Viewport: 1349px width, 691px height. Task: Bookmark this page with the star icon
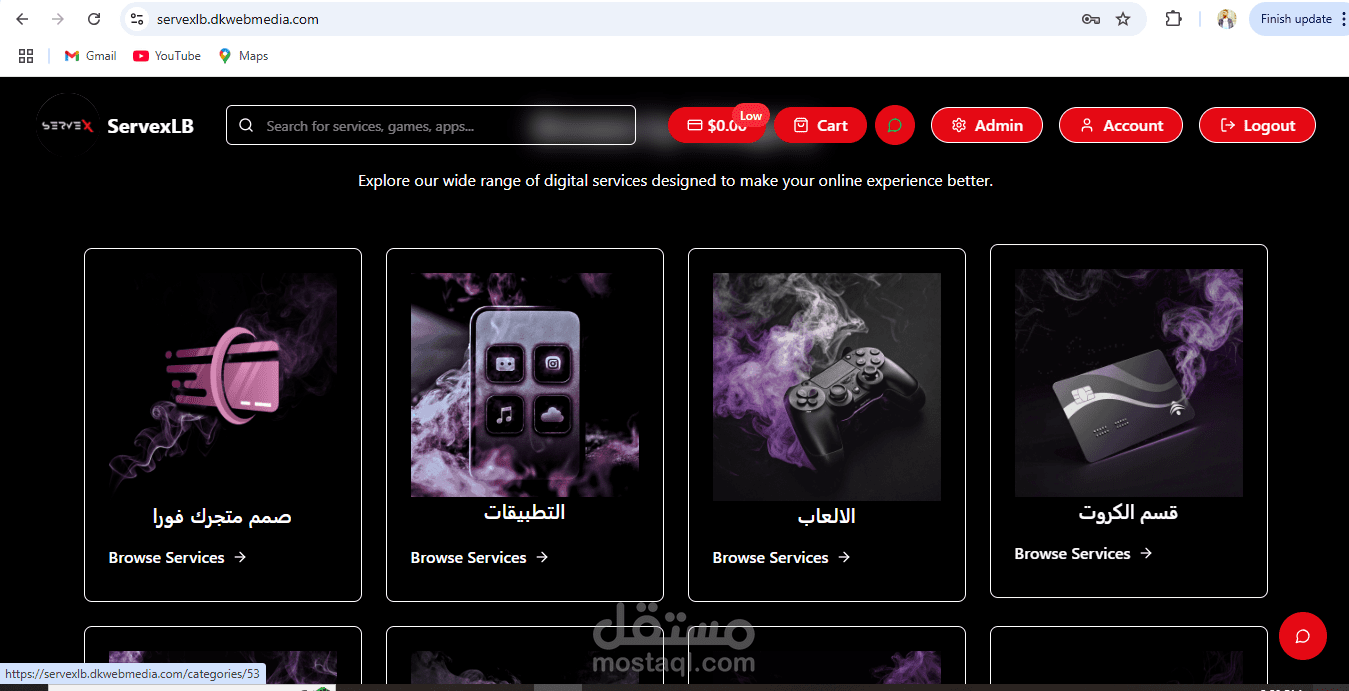(x=1123, y=19)
